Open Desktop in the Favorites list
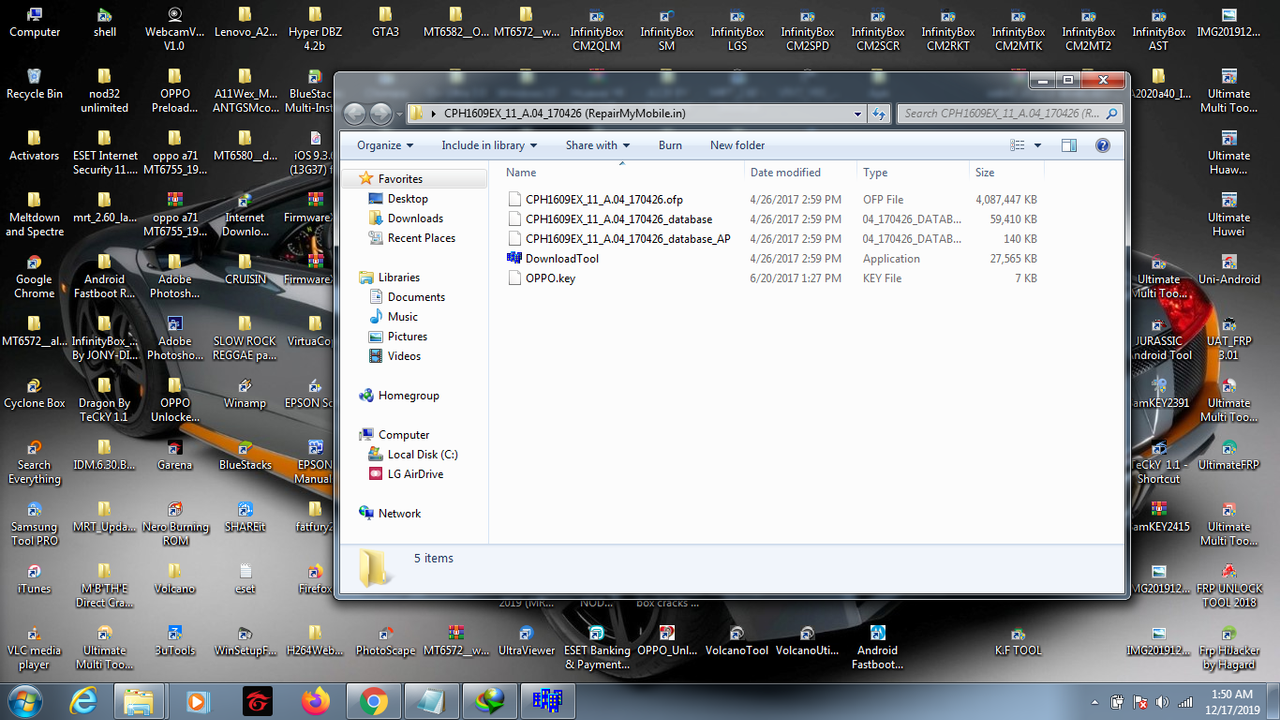1280x720 pixels. point(407,199)
